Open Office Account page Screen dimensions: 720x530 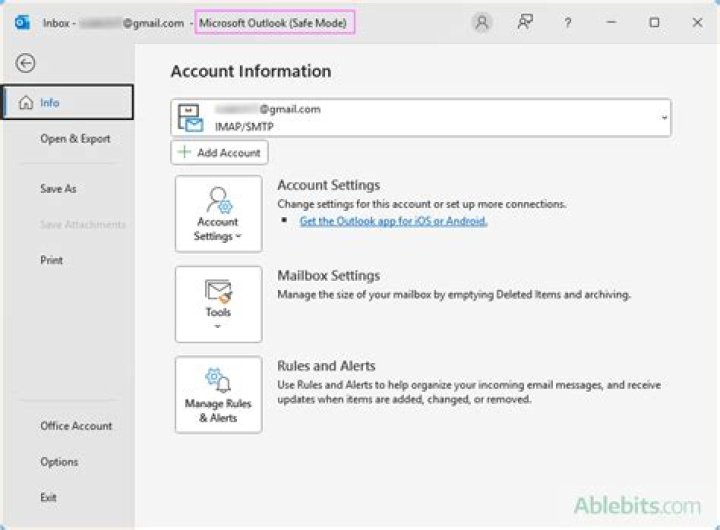pos(76,425)
